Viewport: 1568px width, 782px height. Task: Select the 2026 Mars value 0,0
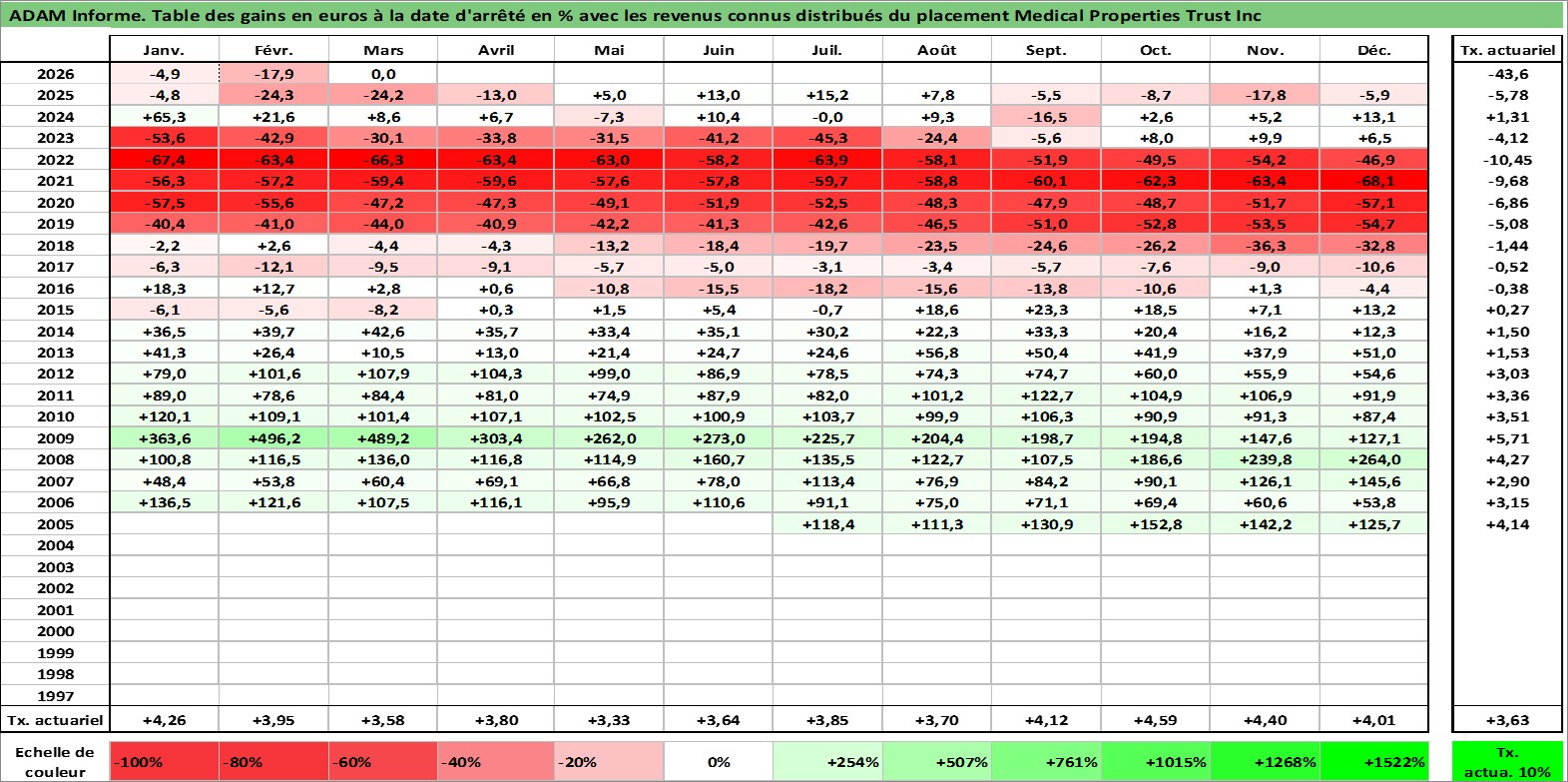383,74
